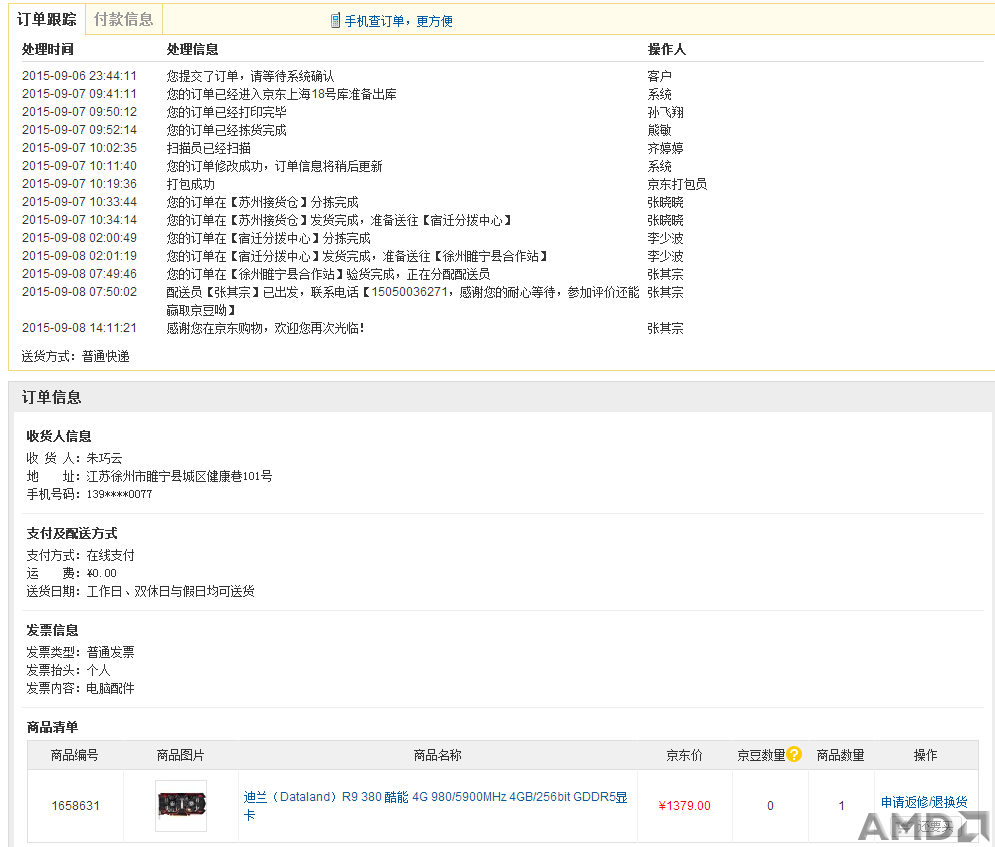Click the 订单信息 section heading
This screenshot has width=995, height=847.
[x=51, y=397]
